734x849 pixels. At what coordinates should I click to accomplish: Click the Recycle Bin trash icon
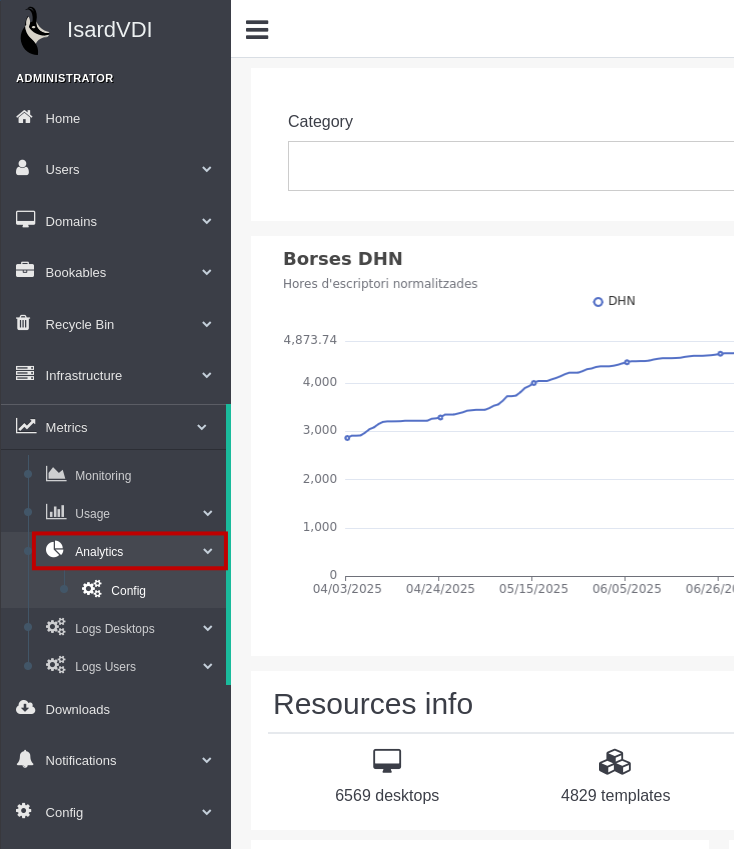25,324
